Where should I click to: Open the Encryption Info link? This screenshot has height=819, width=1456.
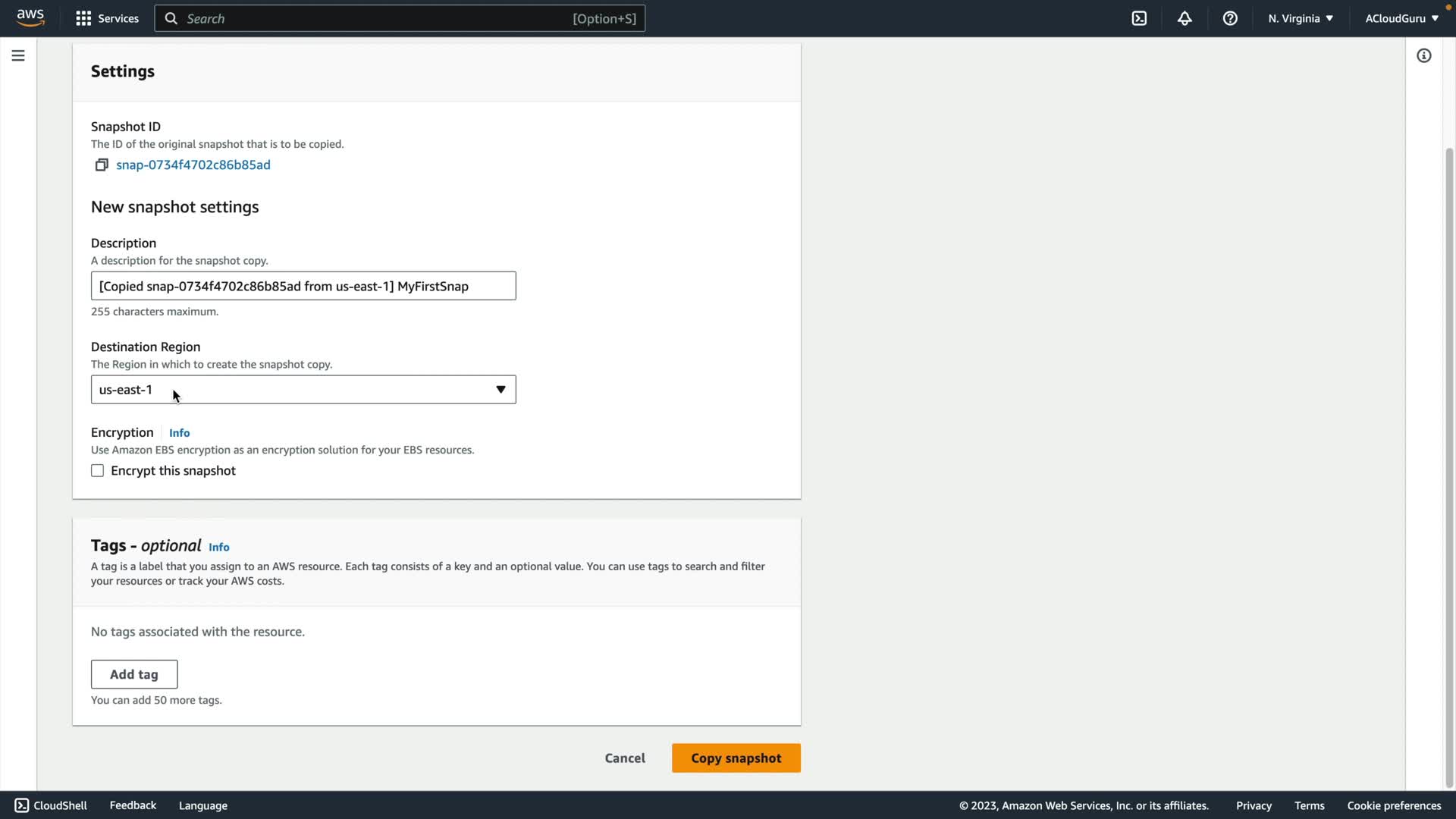(179, 433)
